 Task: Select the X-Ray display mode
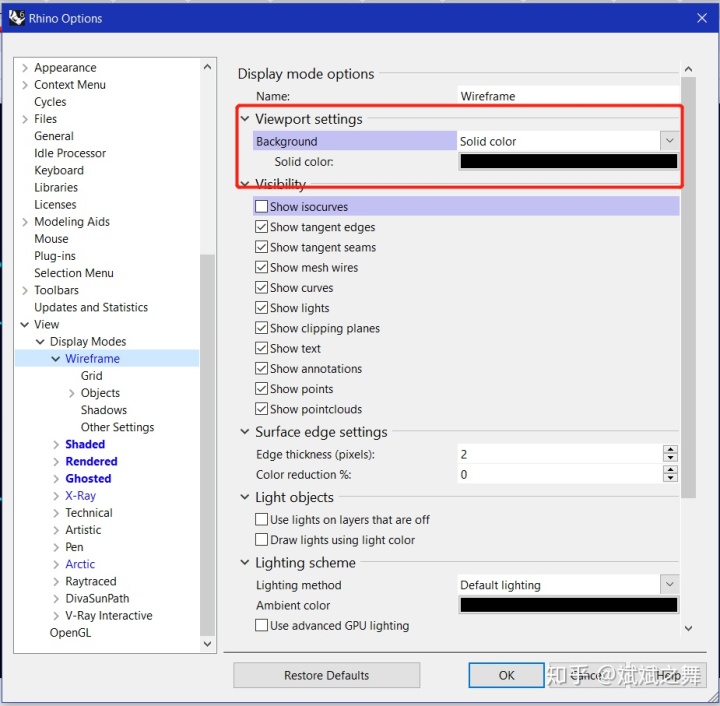pyautogui.click(x=80, y=496)
